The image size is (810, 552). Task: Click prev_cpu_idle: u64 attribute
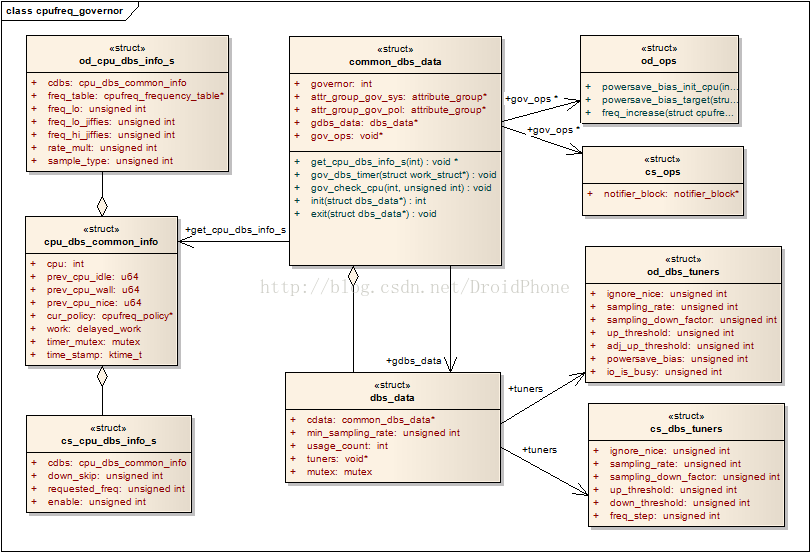(92, 277)
